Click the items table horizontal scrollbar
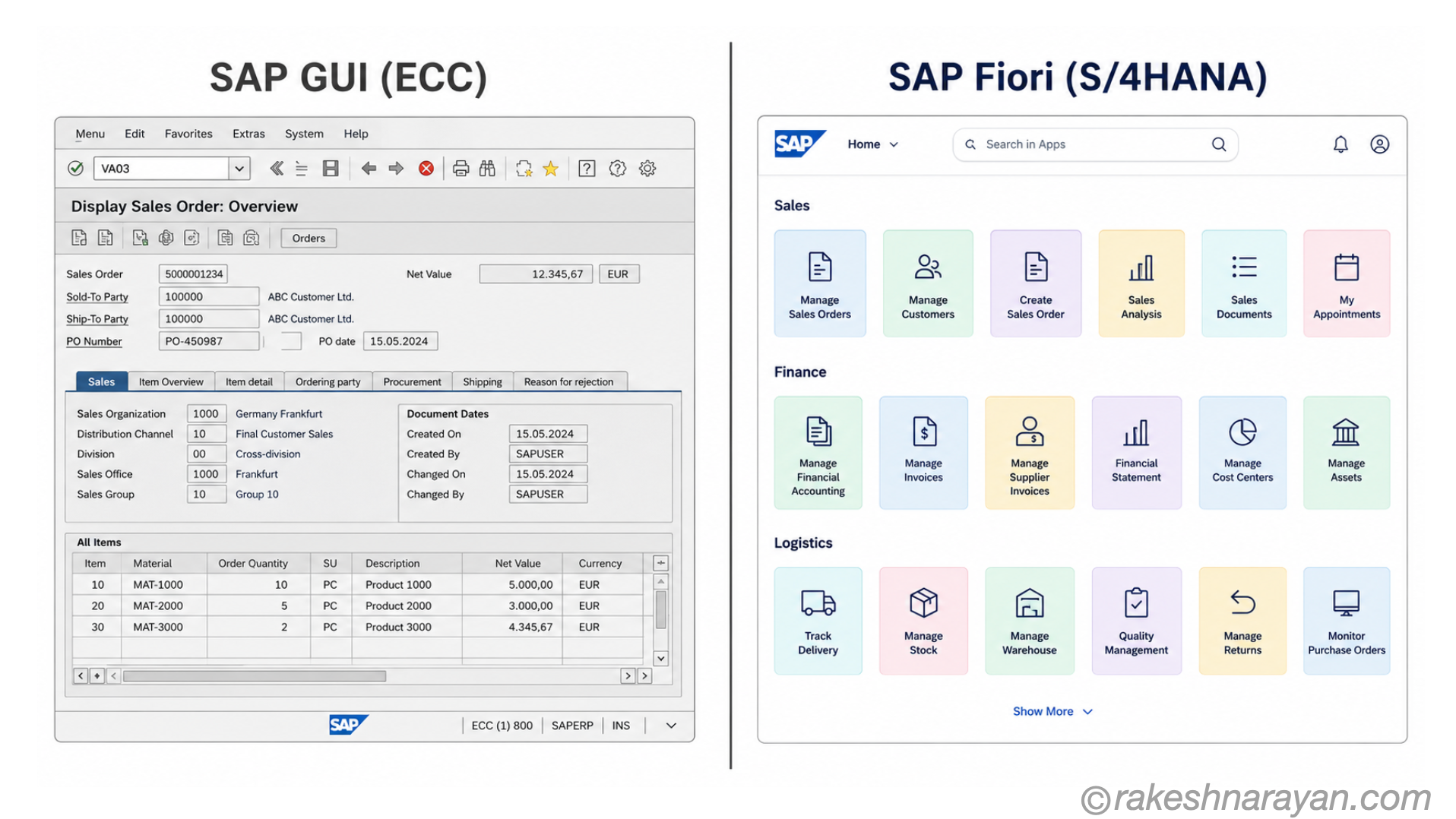 tap(255, 675)
